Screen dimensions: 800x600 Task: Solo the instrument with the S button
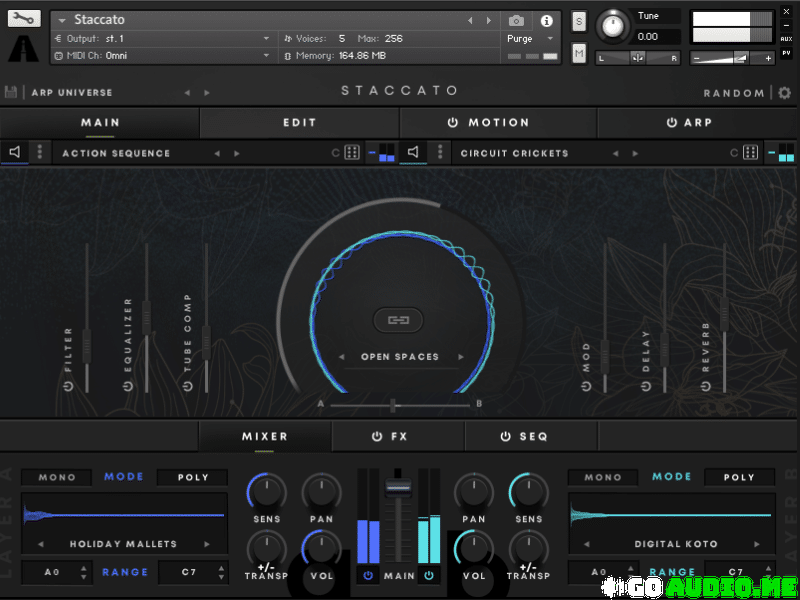point(579,21)
